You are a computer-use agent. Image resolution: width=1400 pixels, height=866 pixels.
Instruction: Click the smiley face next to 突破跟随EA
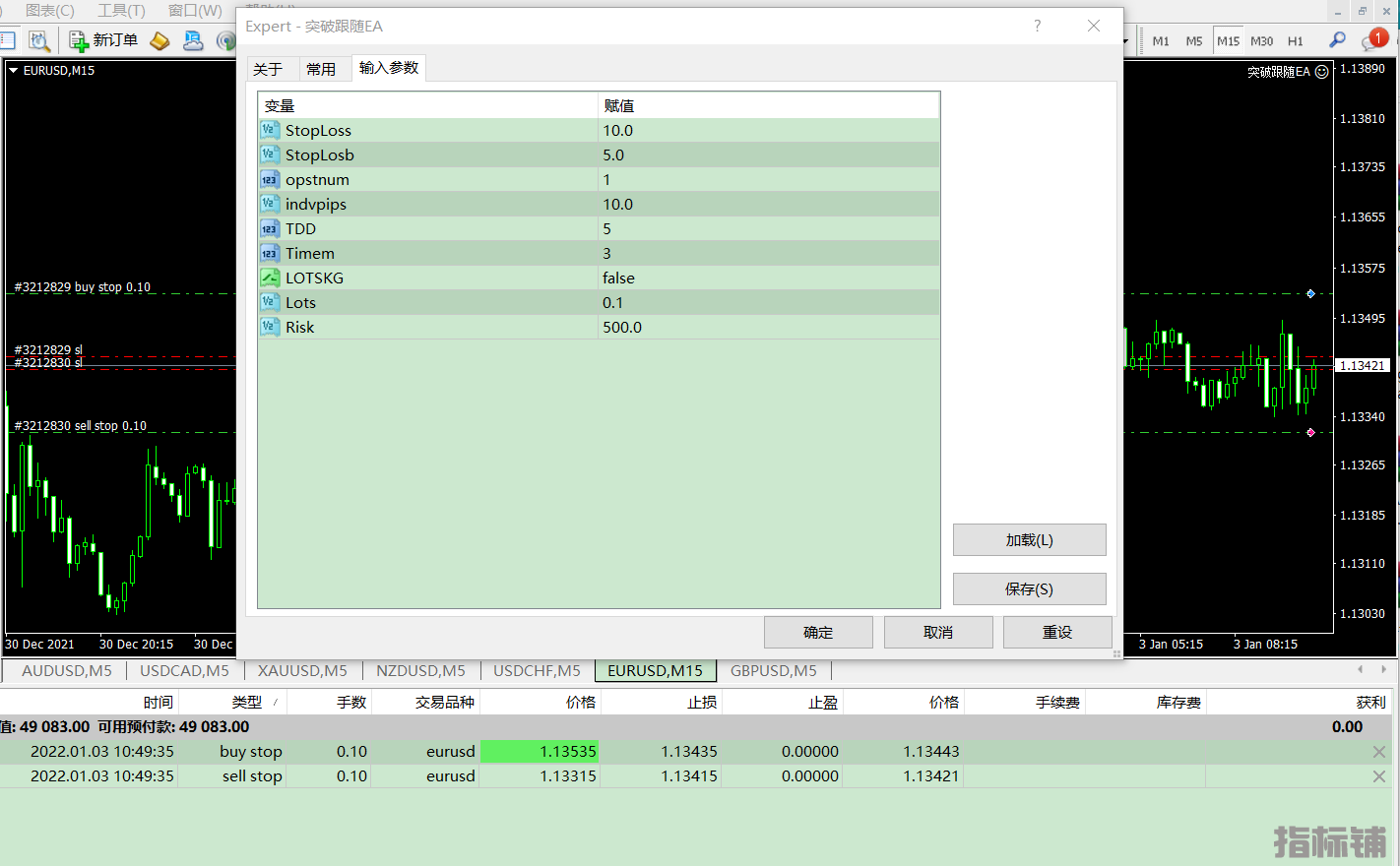pyautogui.click(x=1322, y=72)
